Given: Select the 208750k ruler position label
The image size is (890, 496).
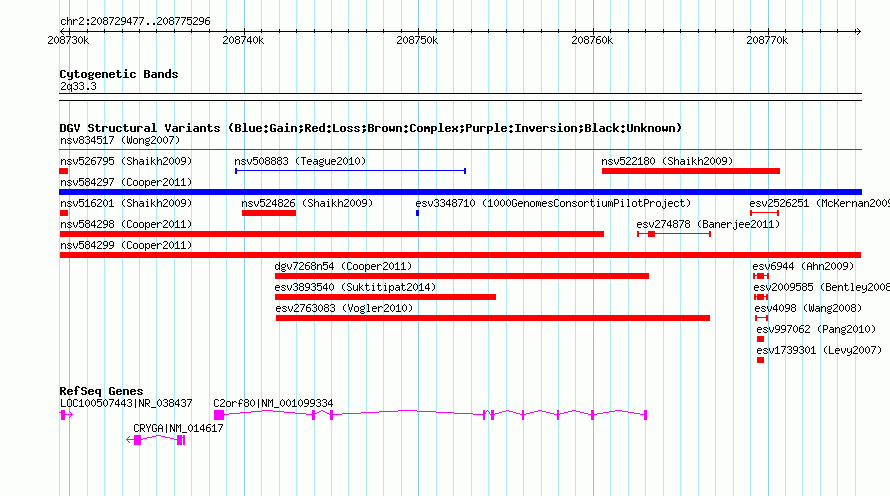Looking at the screenshot, I should point(417,40).
